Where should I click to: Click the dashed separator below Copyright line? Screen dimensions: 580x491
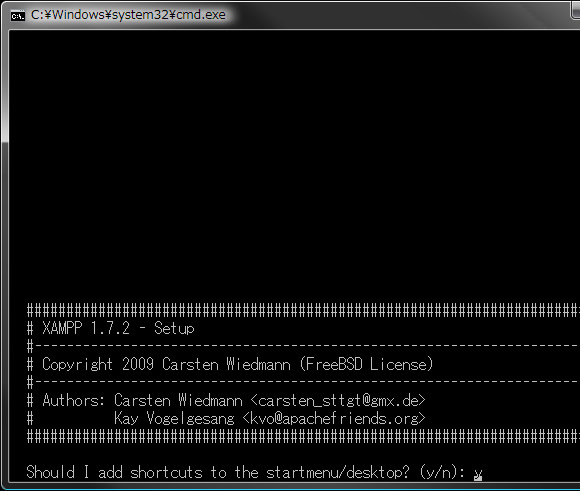[303, 382]
